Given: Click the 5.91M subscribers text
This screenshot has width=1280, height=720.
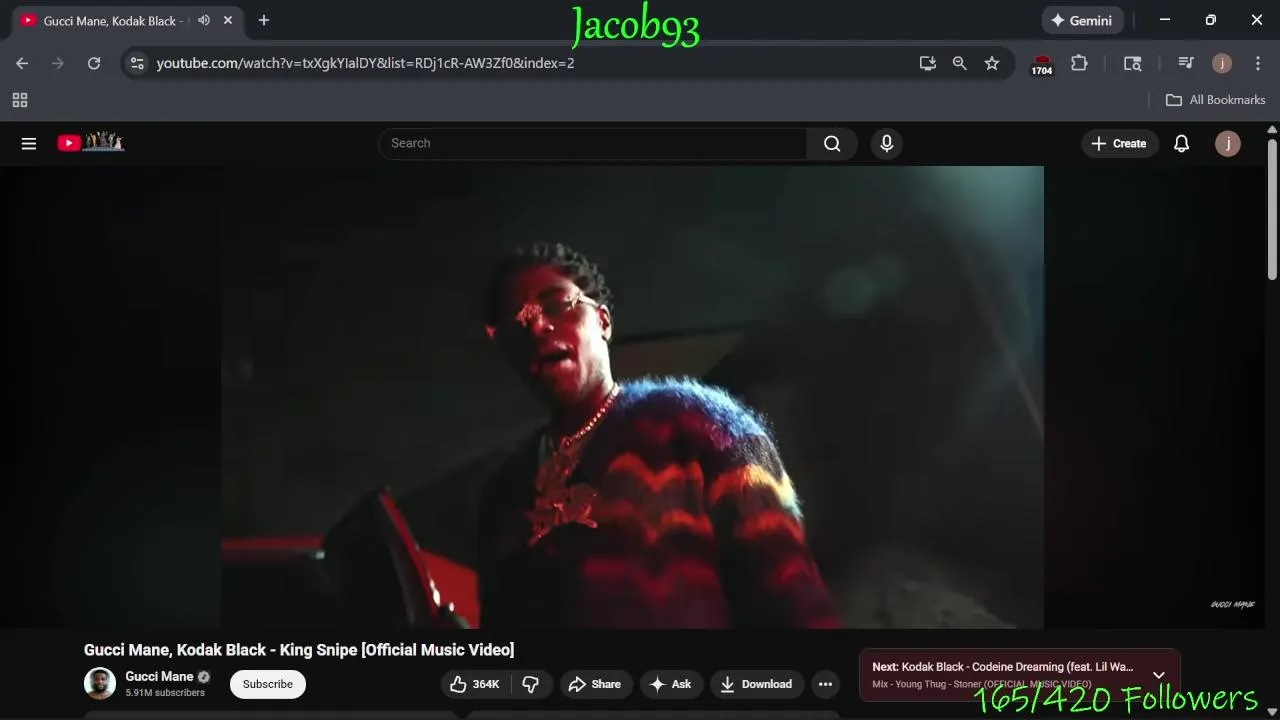Looking at the screenshot, I should [165, 693].
